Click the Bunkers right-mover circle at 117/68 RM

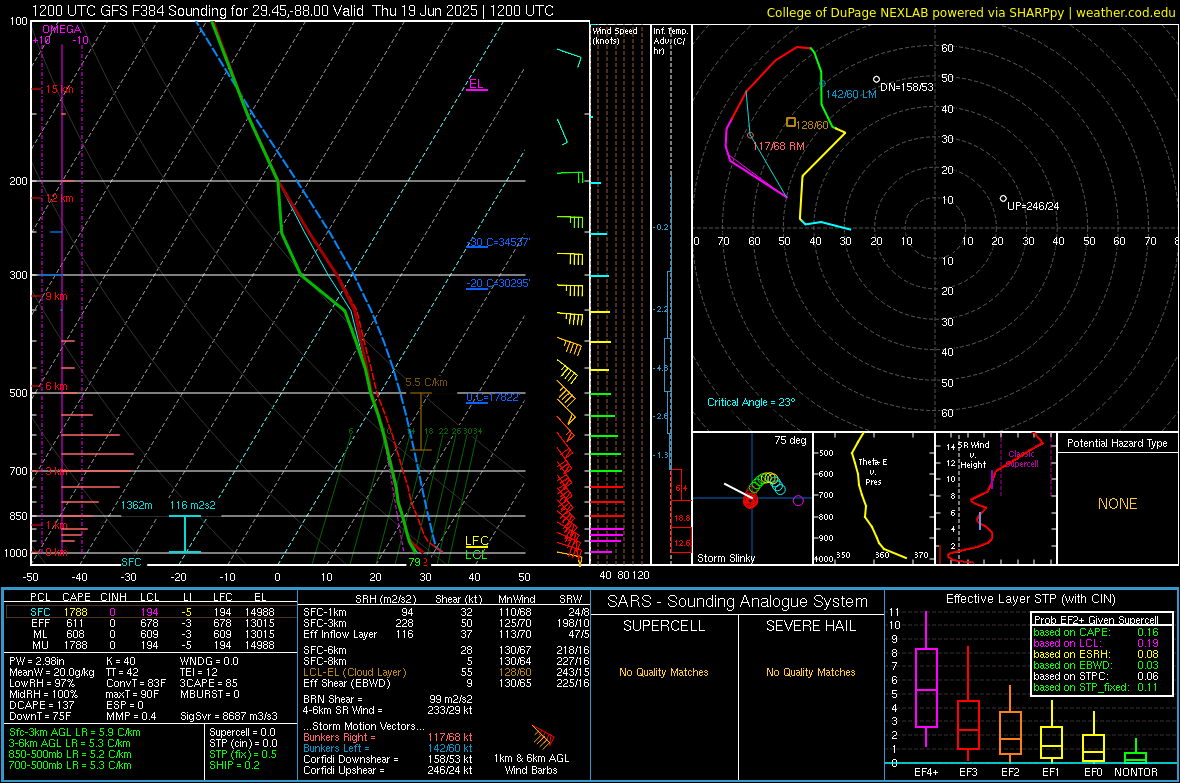(750, 136)
